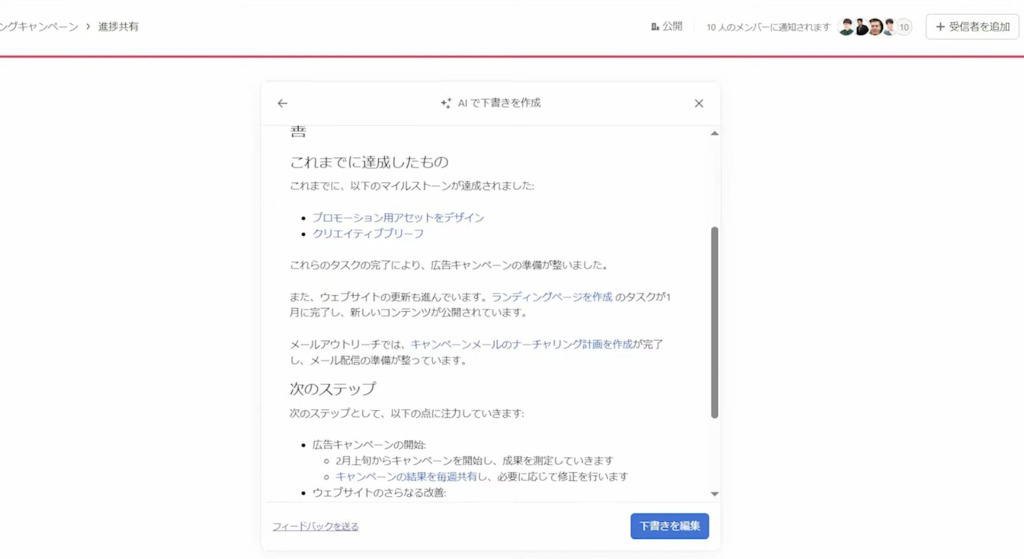Open the キャンペーンの結果を毎週共有 link
The width and height of the screenshot is (1024, 559).
click(x=406, y=477)
